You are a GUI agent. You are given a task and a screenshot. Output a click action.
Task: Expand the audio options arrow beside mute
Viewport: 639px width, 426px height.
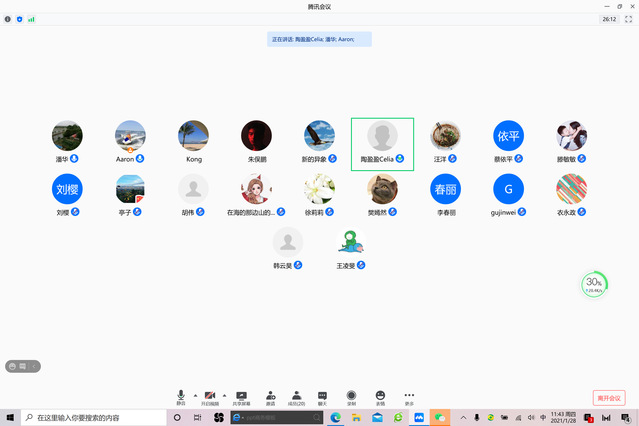pos(195,395)
